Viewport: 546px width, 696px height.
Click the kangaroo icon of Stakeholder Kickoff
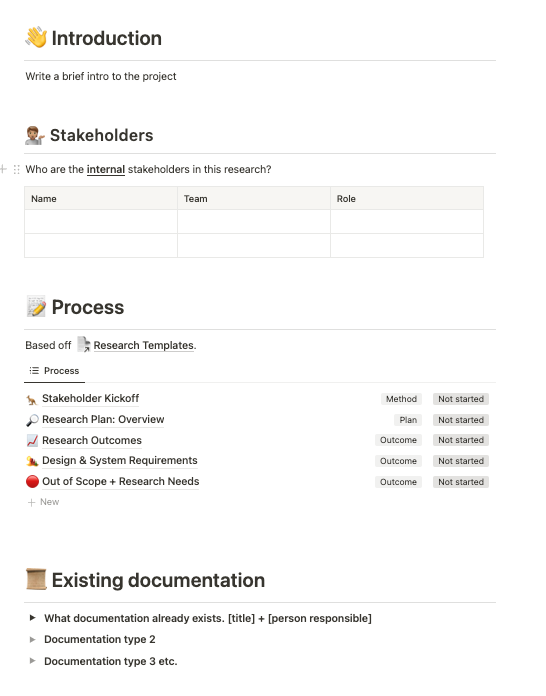coord(32,400)
